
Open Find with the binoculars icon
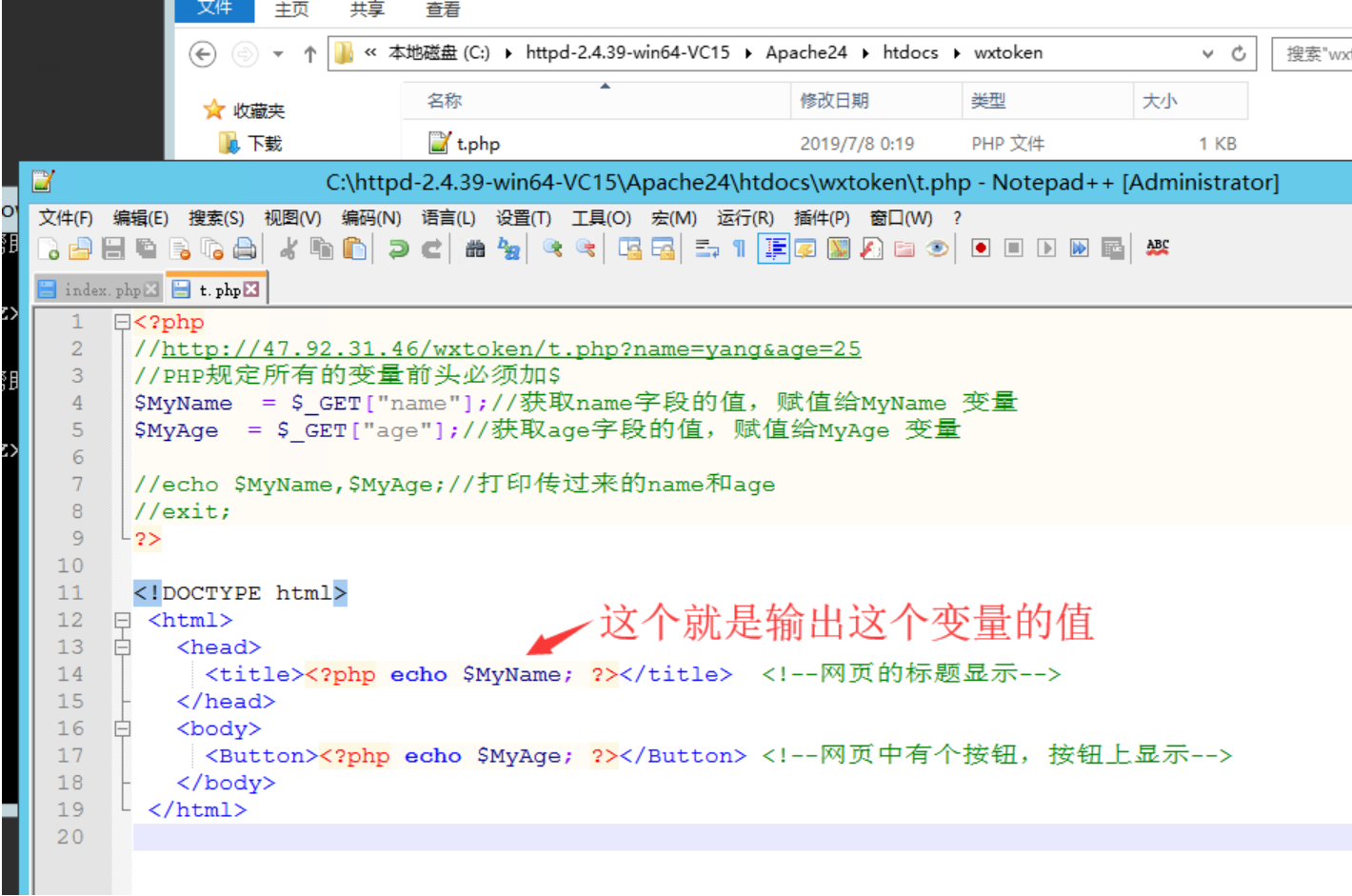475,249
